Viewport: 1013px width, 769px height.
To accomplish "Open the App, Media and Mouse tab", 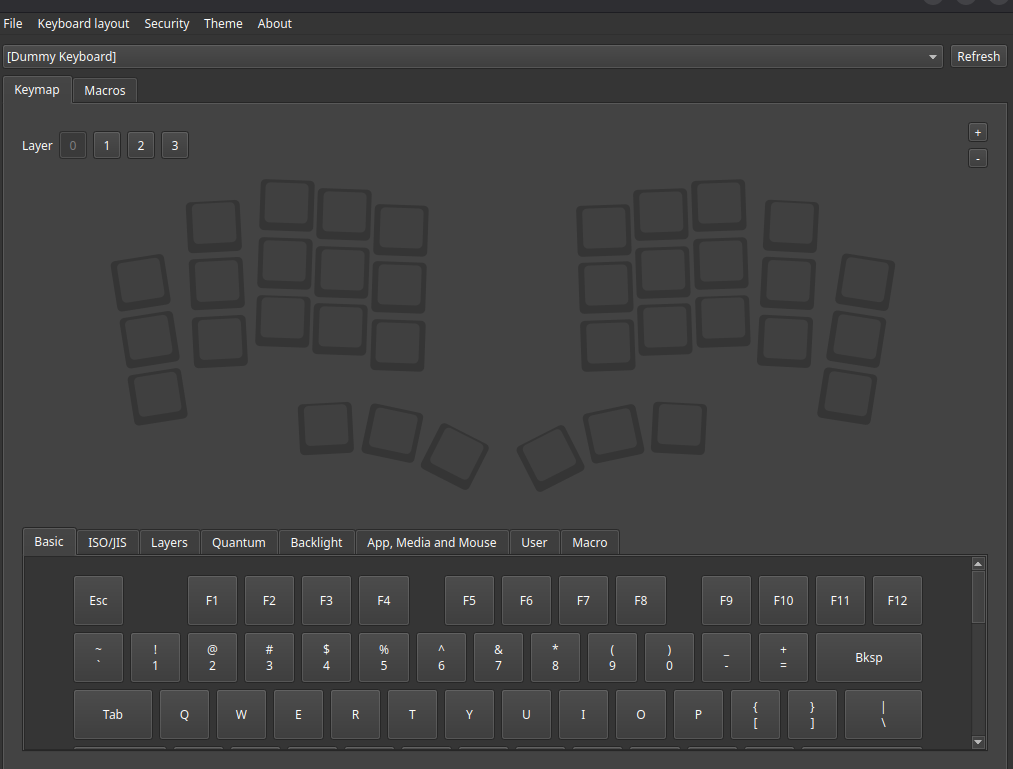I will 431,542.
